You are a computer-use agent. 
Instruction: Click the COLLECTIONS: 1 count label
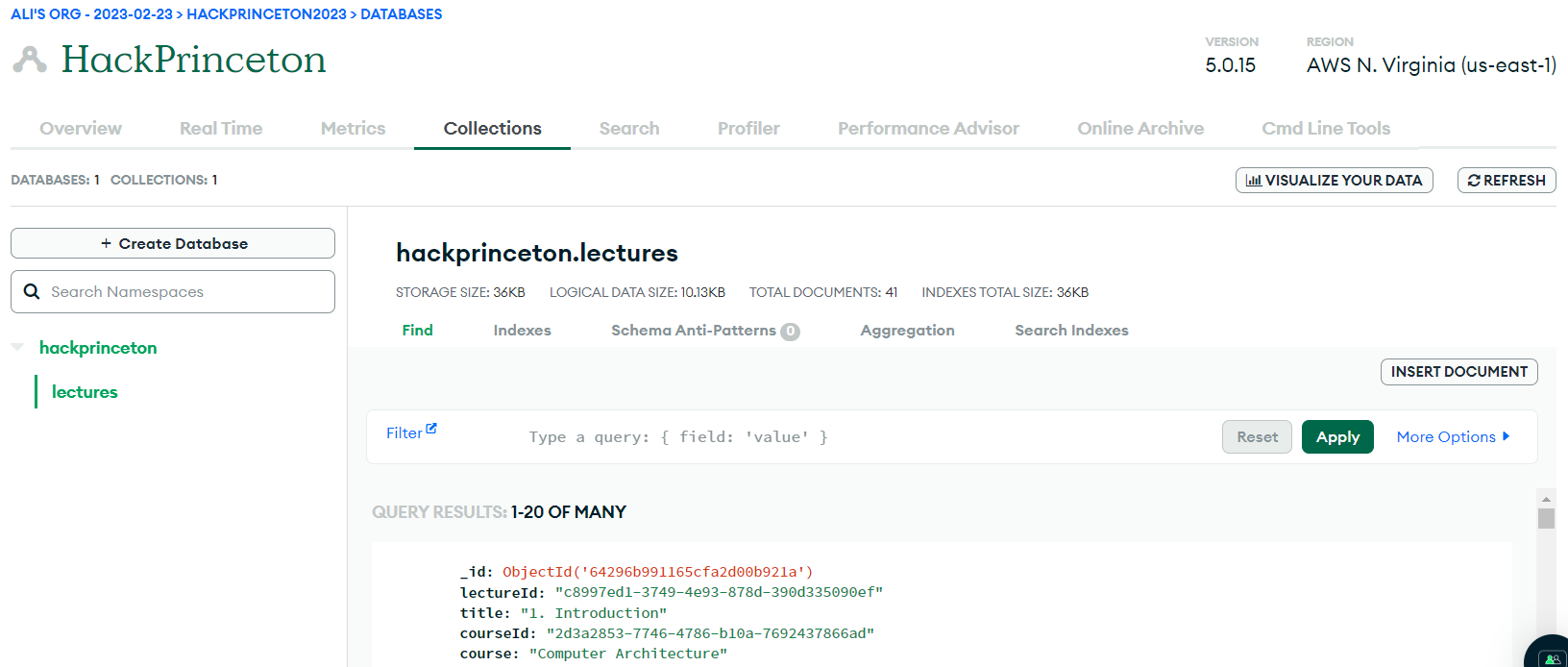click(x=164, y=180)
